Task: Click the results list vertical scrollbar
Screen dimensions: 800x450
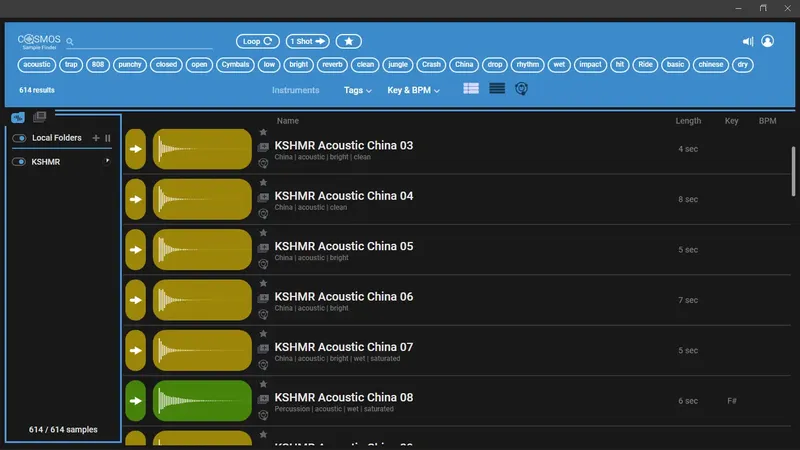Action: (x=793, y=171)
